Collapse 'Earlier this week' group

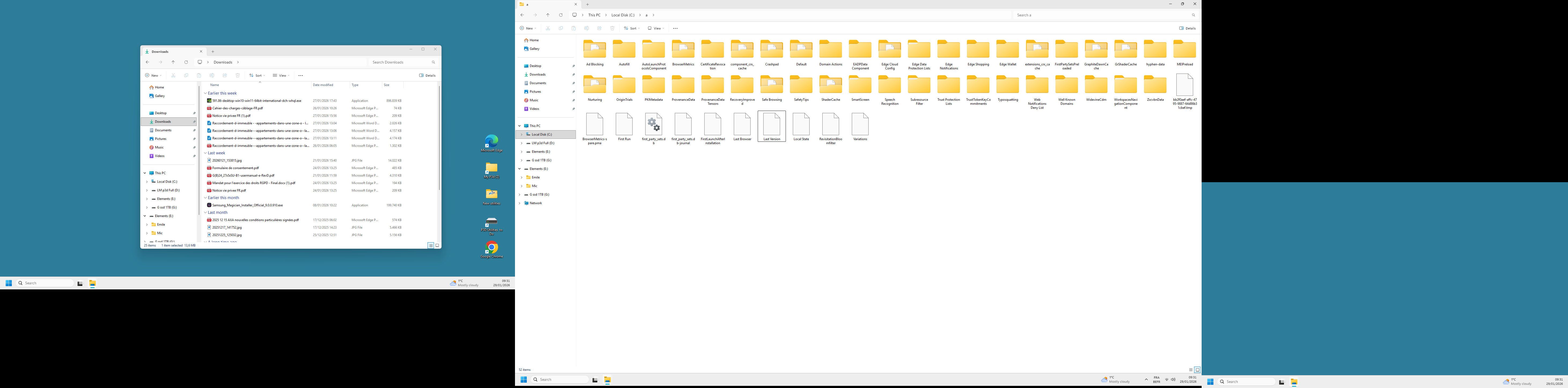[x=205, y=93]
